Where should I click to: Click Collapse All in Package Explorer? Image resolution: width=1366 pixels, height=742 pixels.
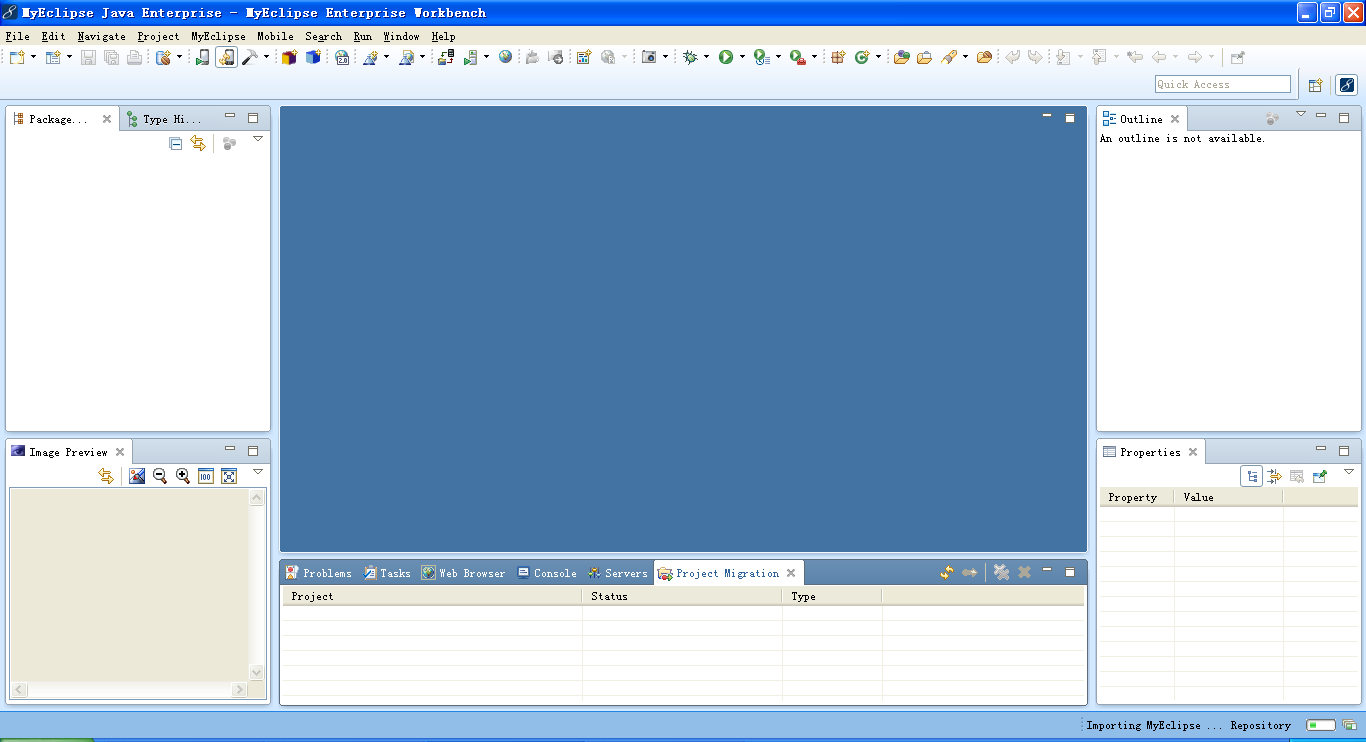pyautogui.click(x=176, y=144)
